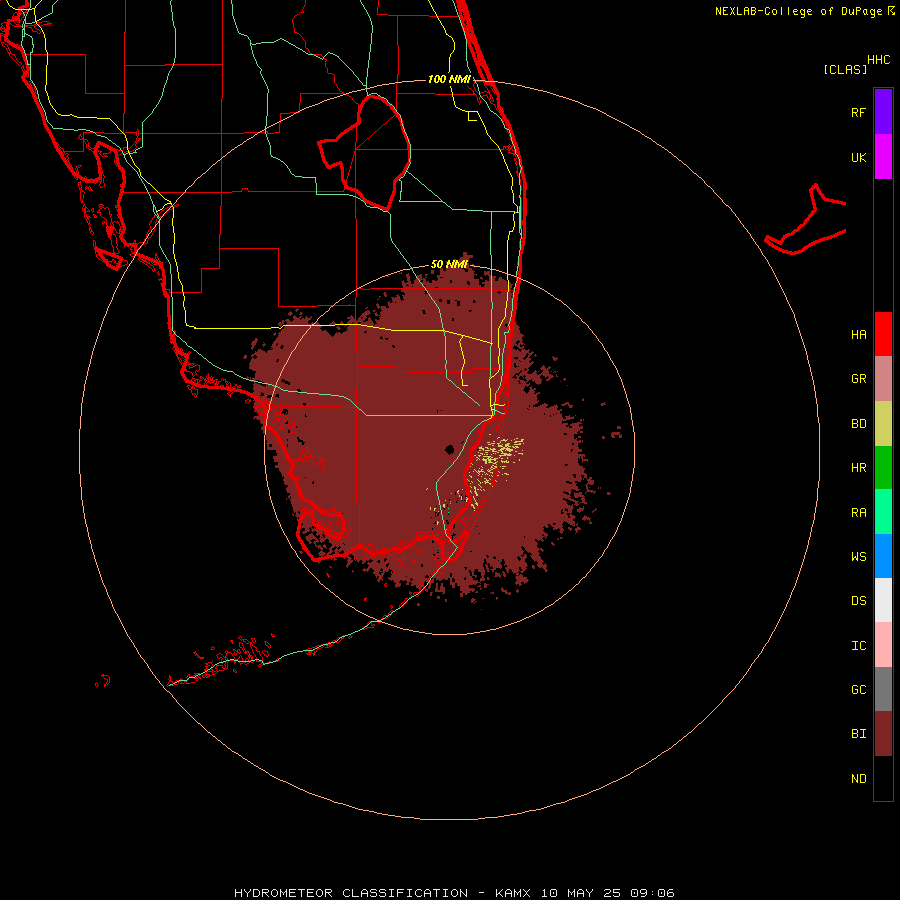The image size is (900, 900).
Task: Click the HA red legend swatch
Action: point(883,334)
